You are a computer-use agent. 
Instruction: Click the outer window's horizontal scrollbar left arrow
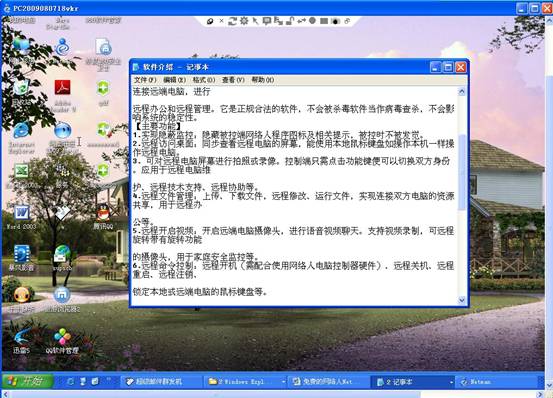pyautogui.click(x=6, y=394)
